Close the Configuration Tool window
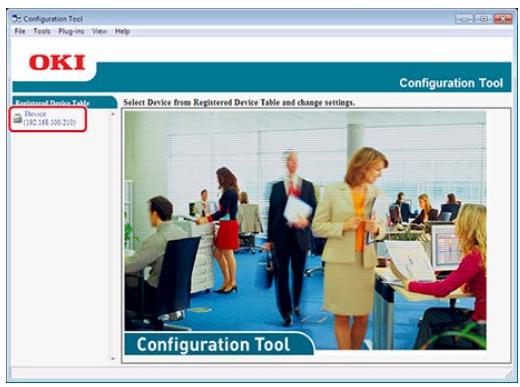The image size is (520, 387). click(x=503, y=19)
